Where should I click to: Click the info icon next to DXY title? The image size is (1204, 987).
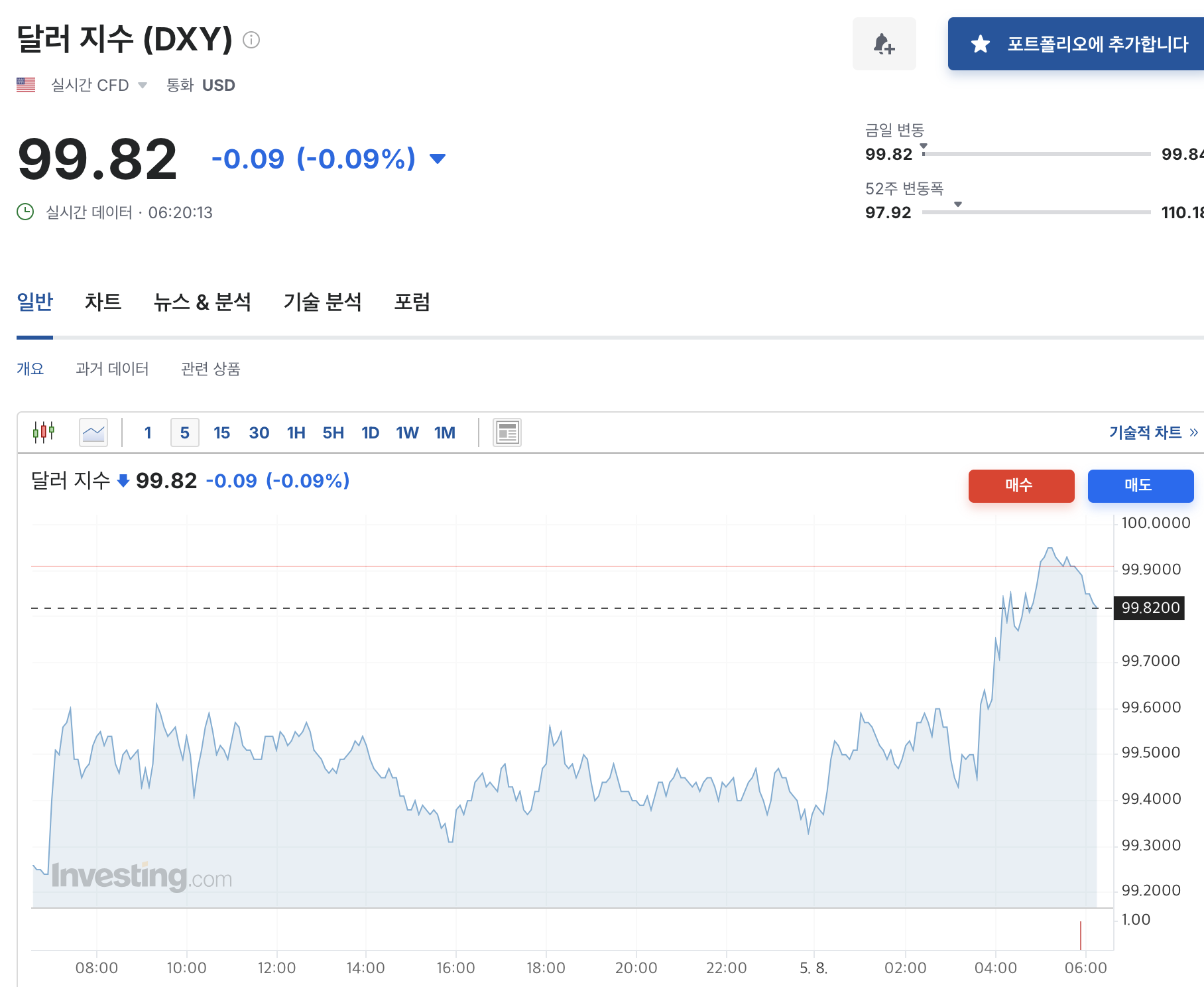[x=251, y=40]
